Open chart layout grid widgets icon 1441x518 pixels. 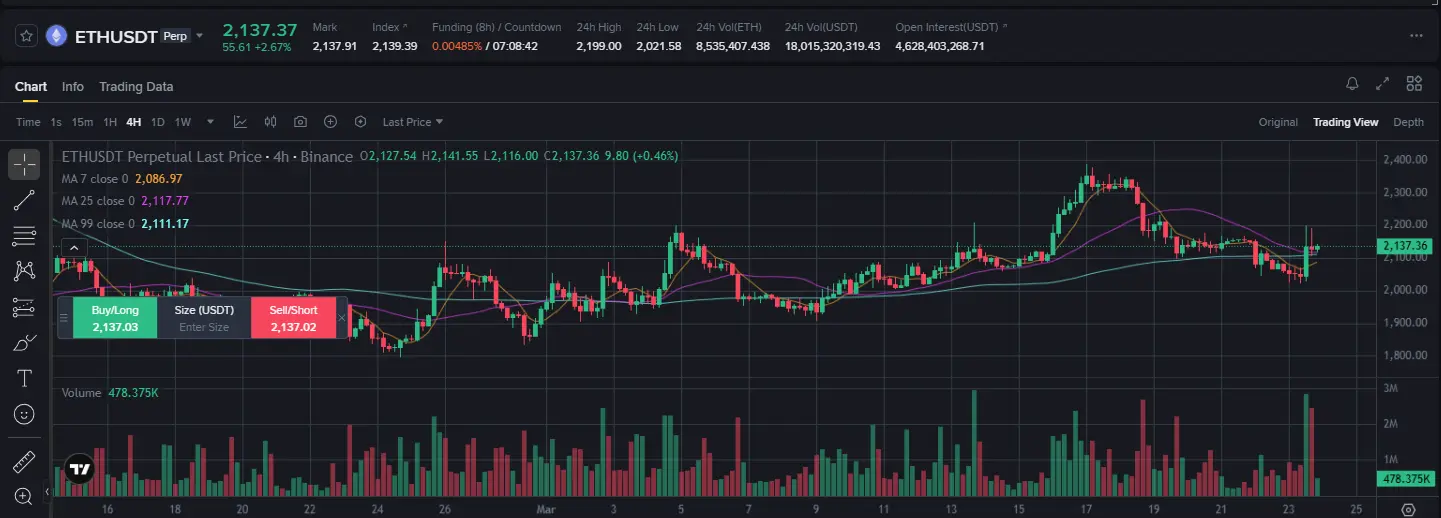click(1414, 84)
